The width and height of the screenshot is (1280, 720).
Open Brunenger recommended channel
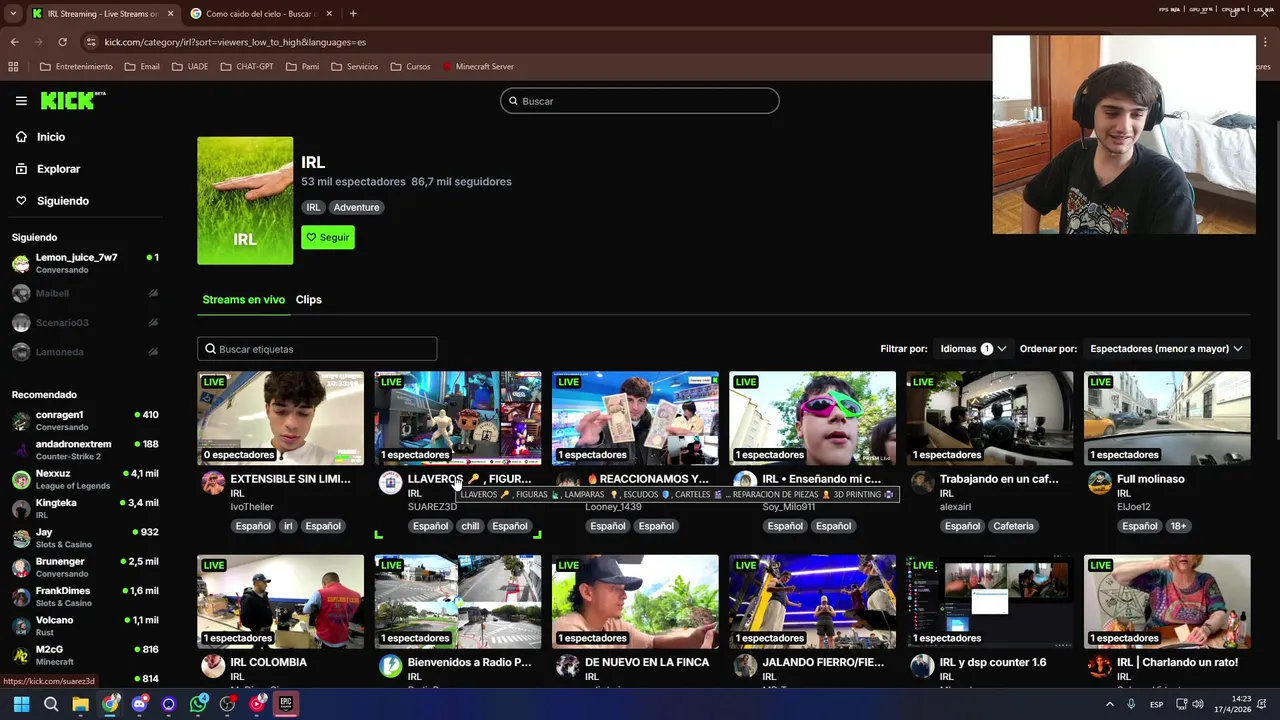[x=85, y=567]
